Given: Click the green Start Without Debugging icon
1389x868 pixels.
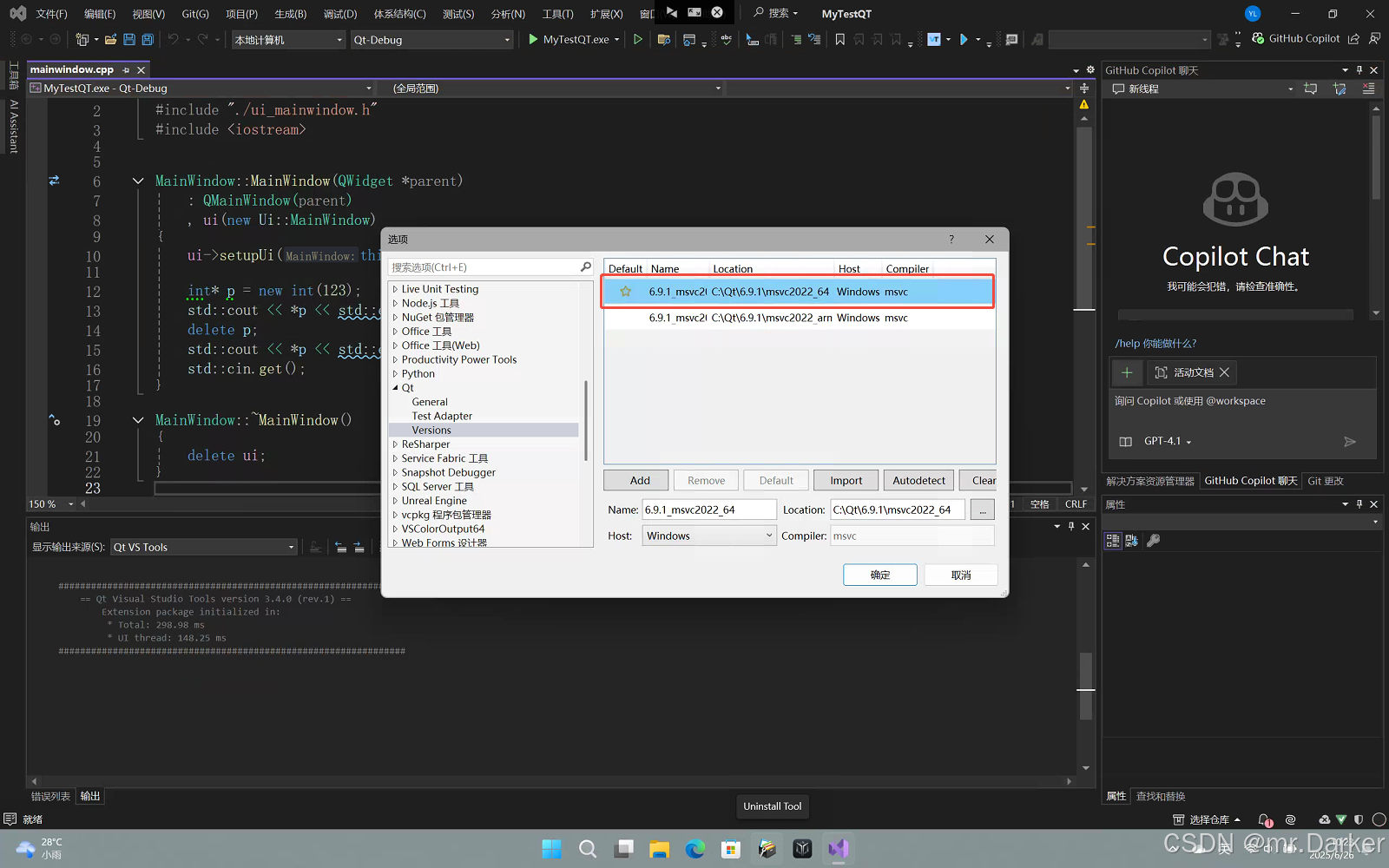Looking at the screenshot, I should [x=638, y=39].
